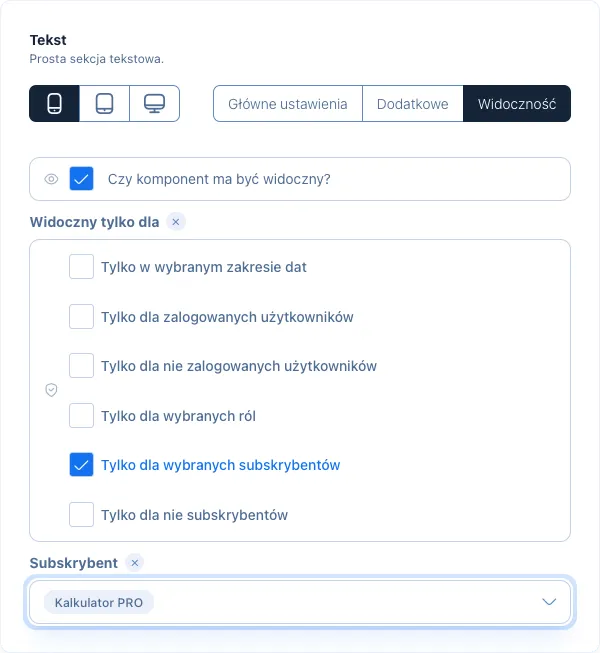
Task: Select the 'Widoczność' tab
Action: coord(517,104)
